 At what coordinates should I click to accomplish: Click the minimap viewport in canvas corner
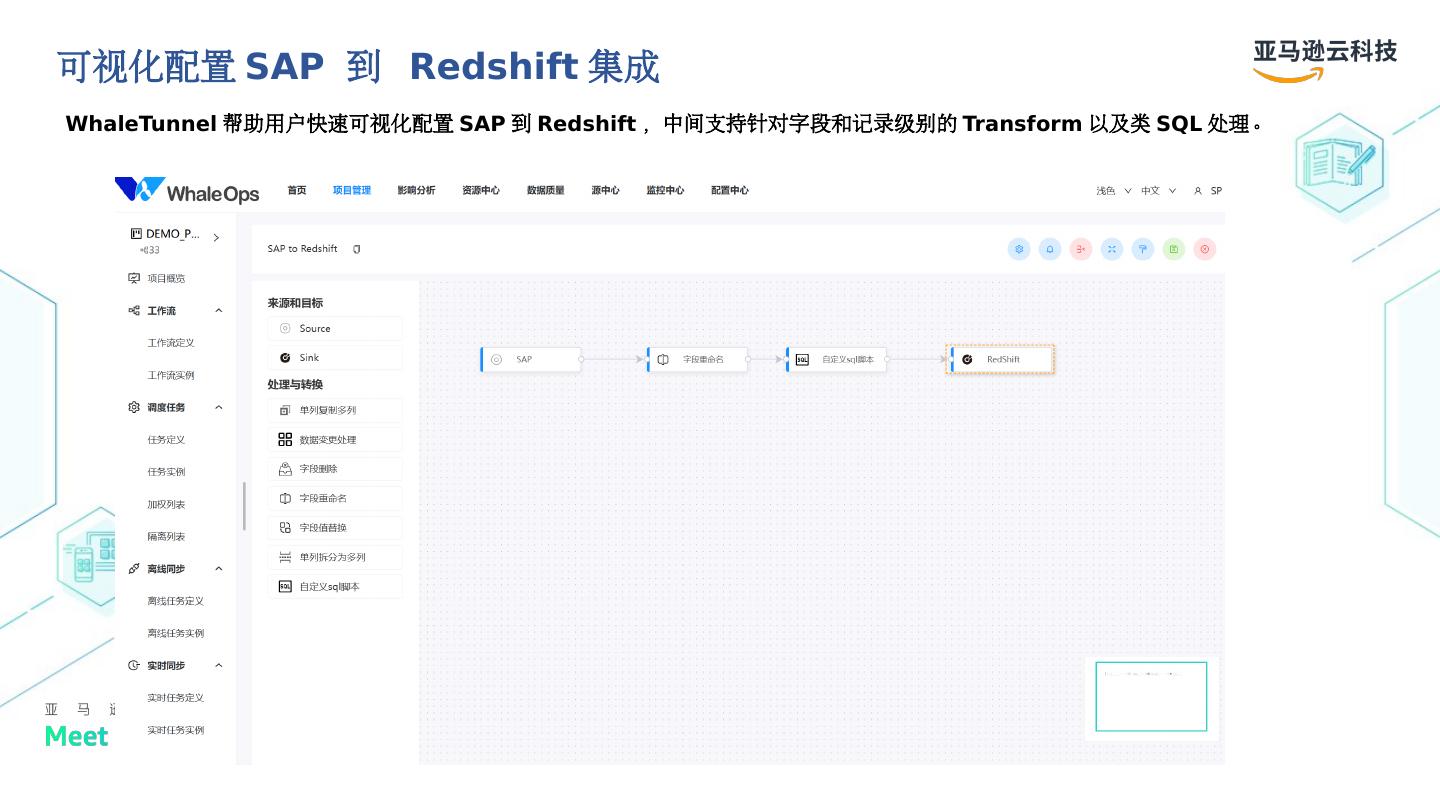tap(1151, 697)
